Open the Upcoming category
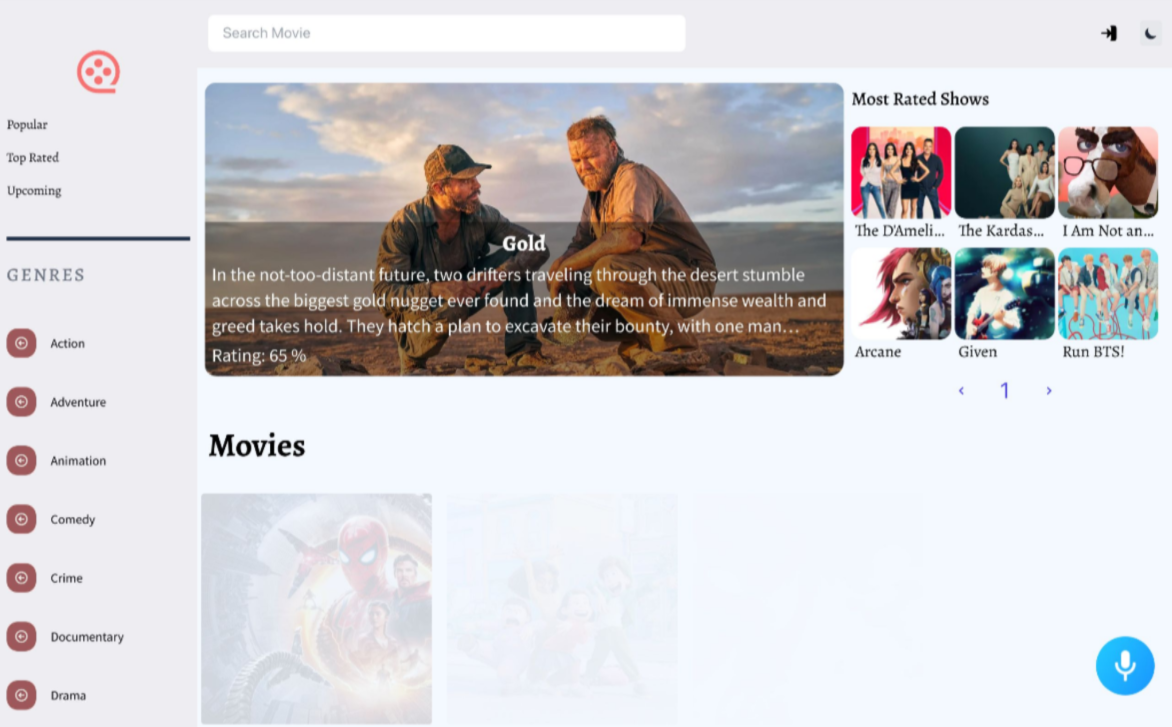Viewport: 1172px width, 727px height. (x=34, y=191)
